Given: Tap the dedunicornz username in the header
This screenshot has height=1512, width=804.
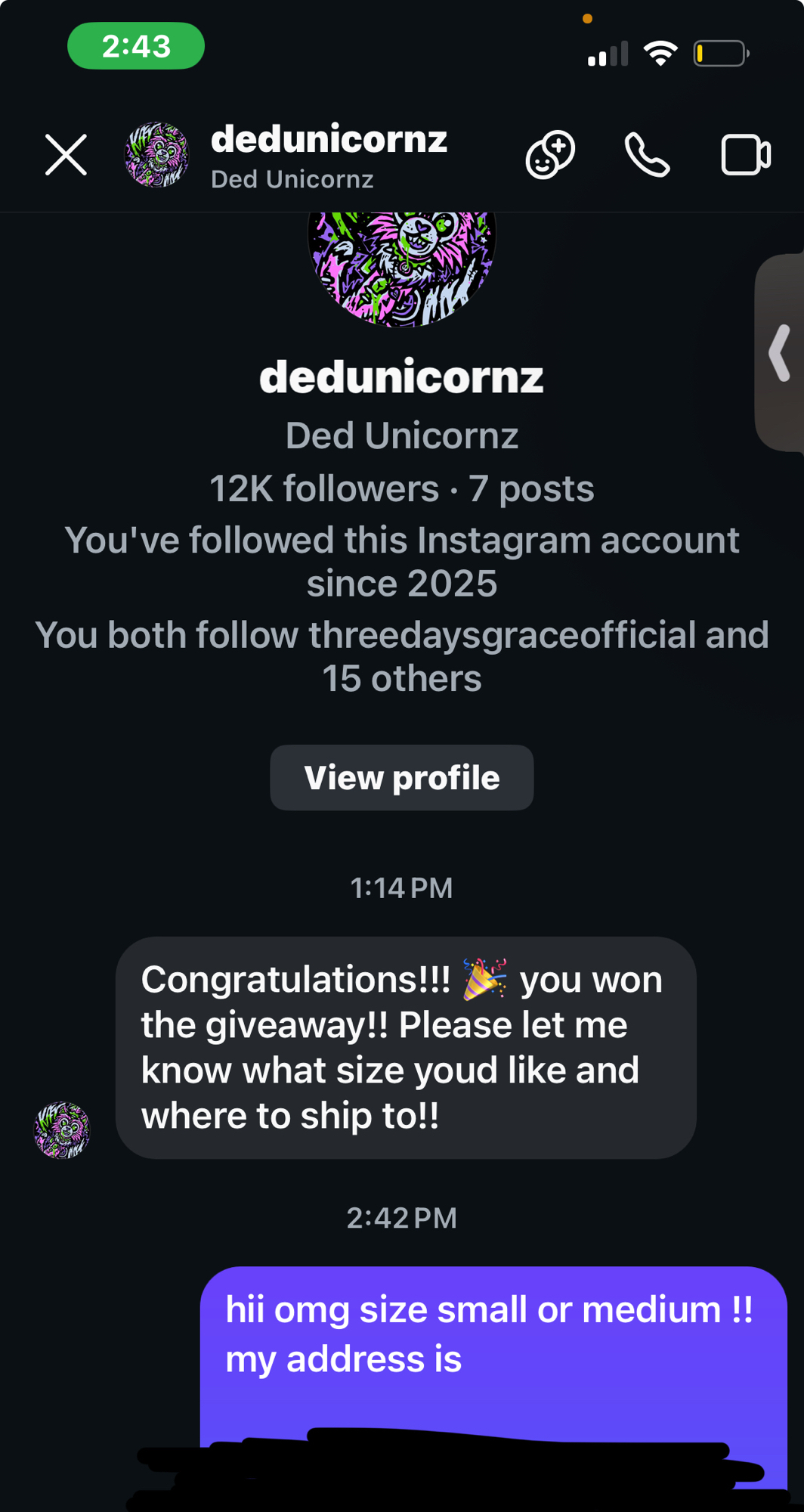Looking at the screenshot, I should coord(329,140).
